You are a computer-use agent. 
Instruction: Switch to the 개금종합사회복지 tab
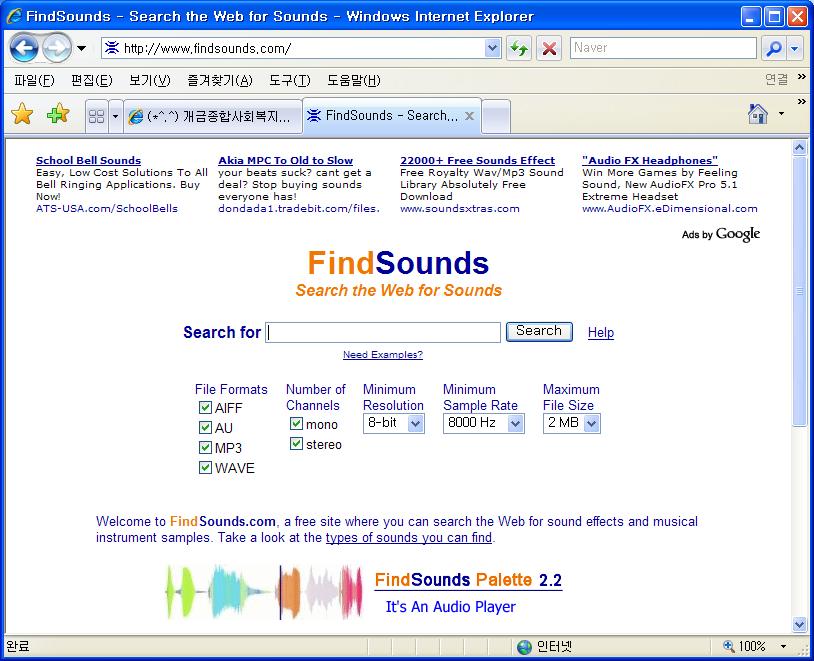pyautogui.click(x=213, y=116)
